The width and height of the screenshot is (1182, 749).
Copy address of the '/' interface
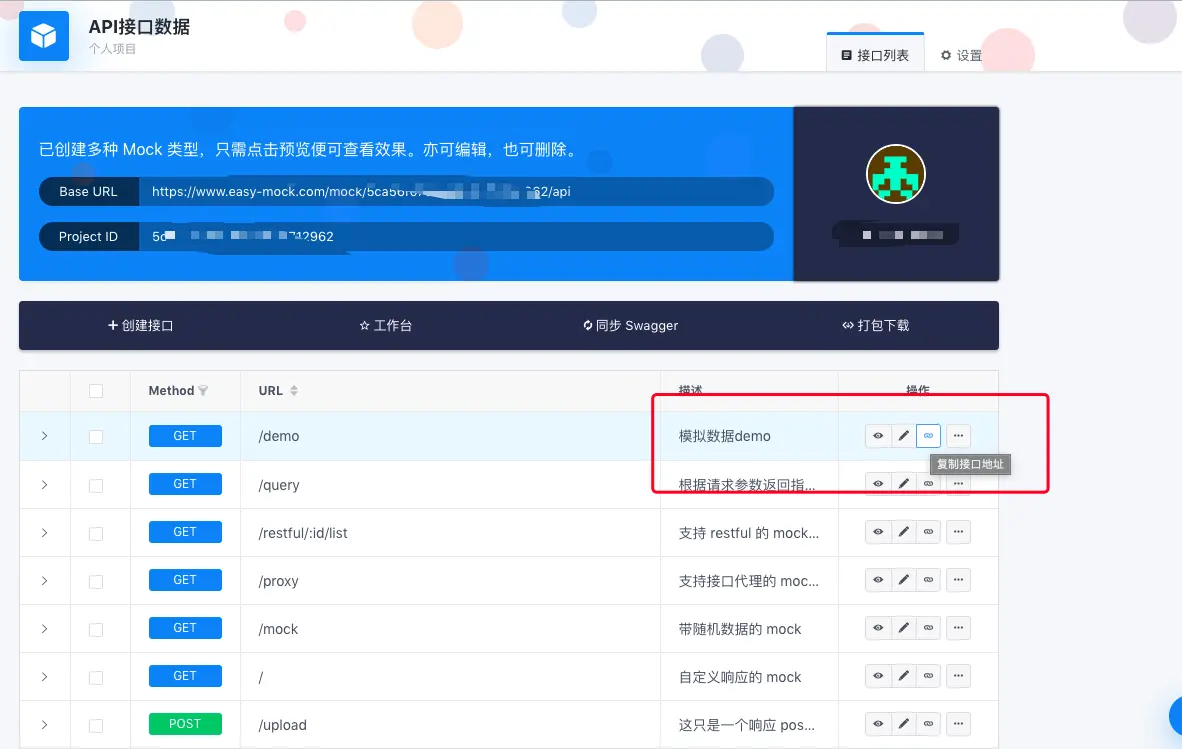coord(928,676)
